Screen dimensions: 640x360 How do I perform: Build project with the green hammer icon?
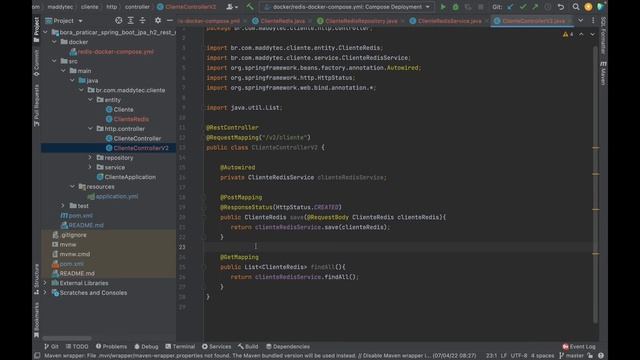coord(250,7)
